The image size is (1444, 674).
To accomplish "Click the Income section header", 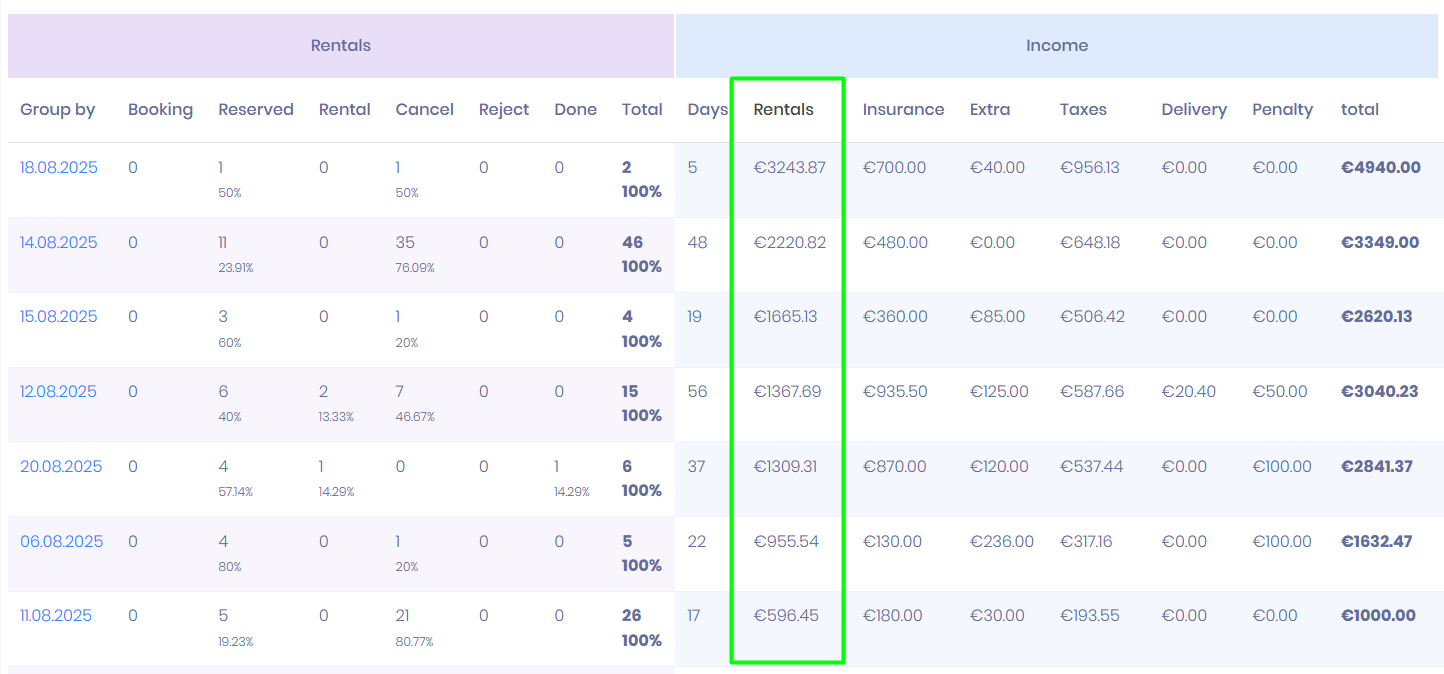I will tap(1056, 46).
